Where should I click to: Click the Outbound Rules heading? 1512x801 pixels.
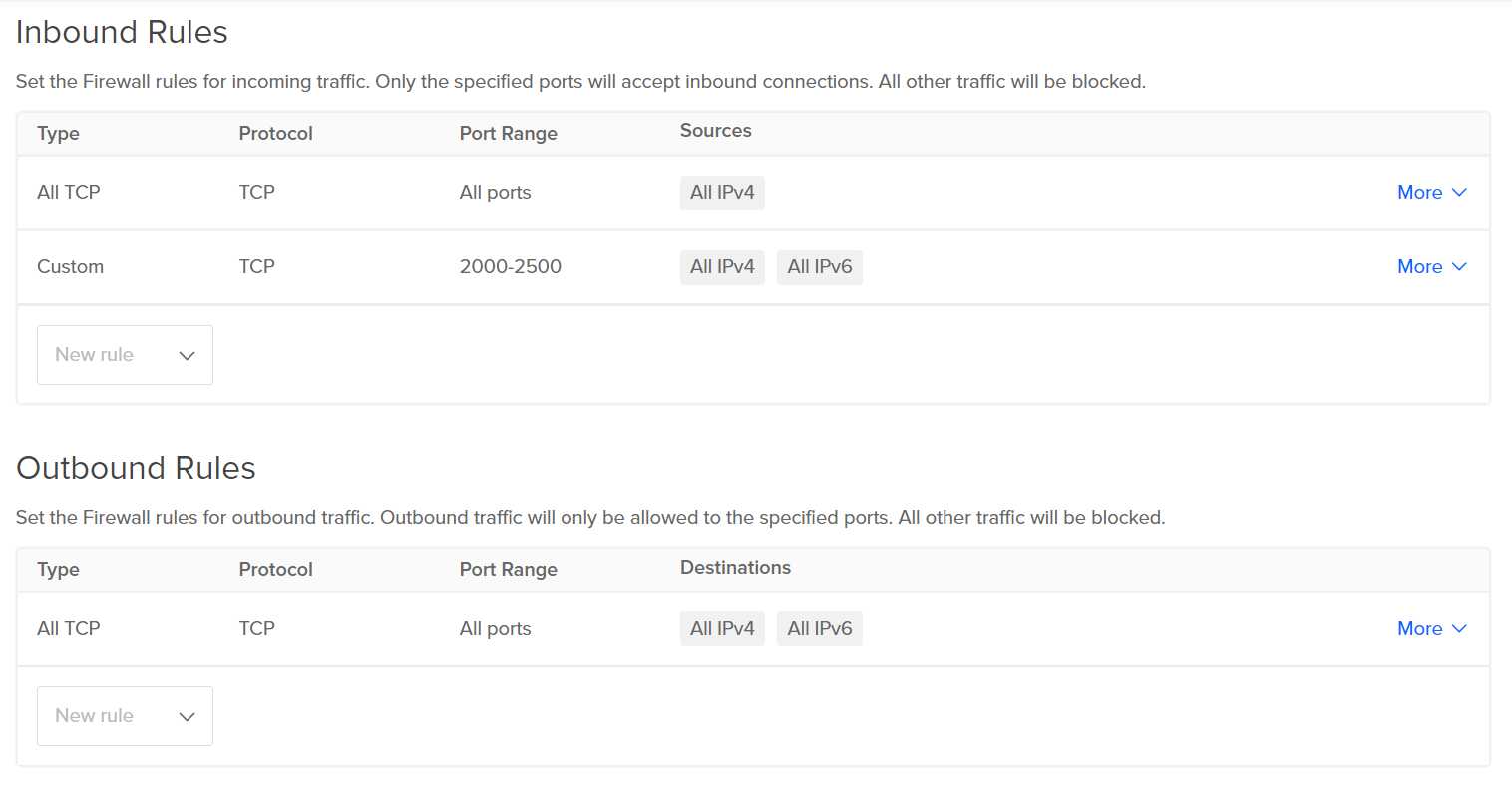(136, 468)
